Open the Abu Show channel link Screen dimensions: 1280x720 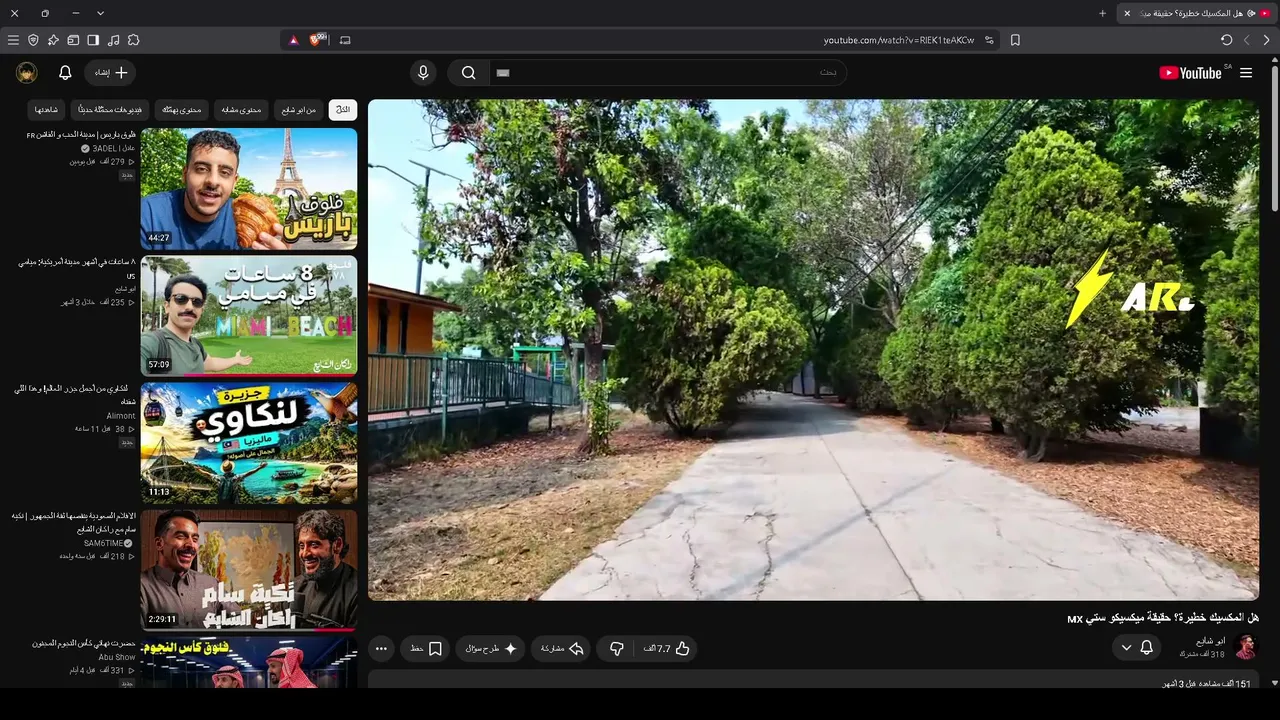pyautogui.click(x=117, y=657)
